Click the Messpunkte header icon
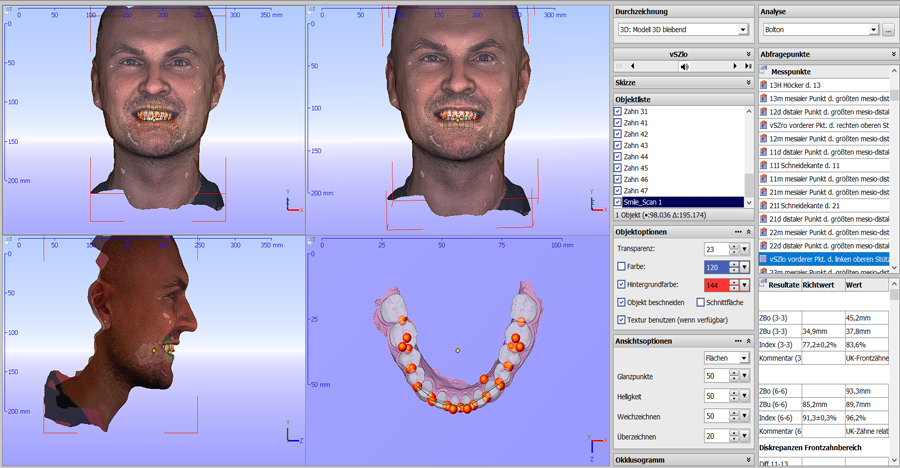The image size is (900, 468). 763,71
